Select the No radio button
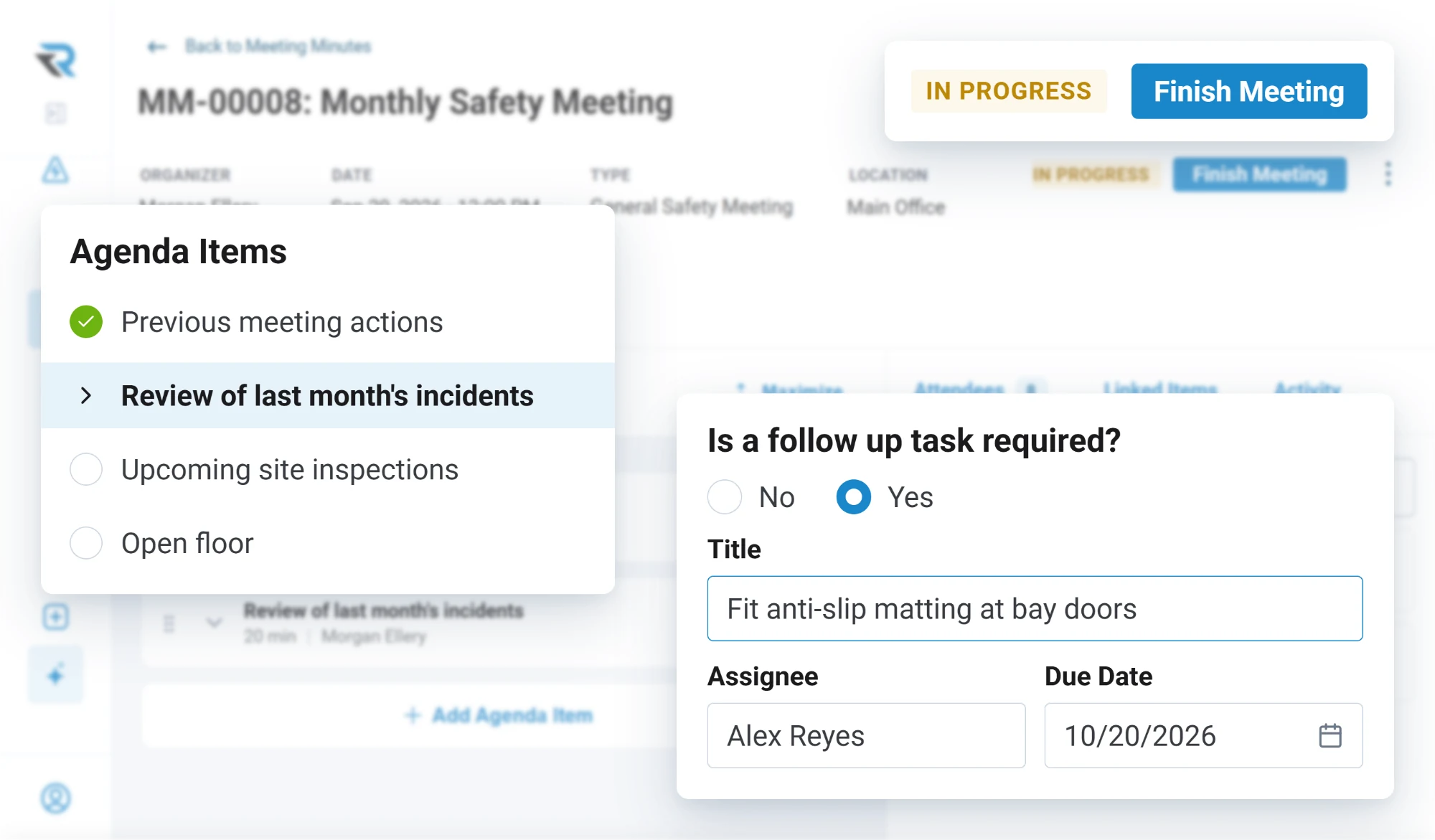This screenshot has width=1435, height=840. point(725,497)
